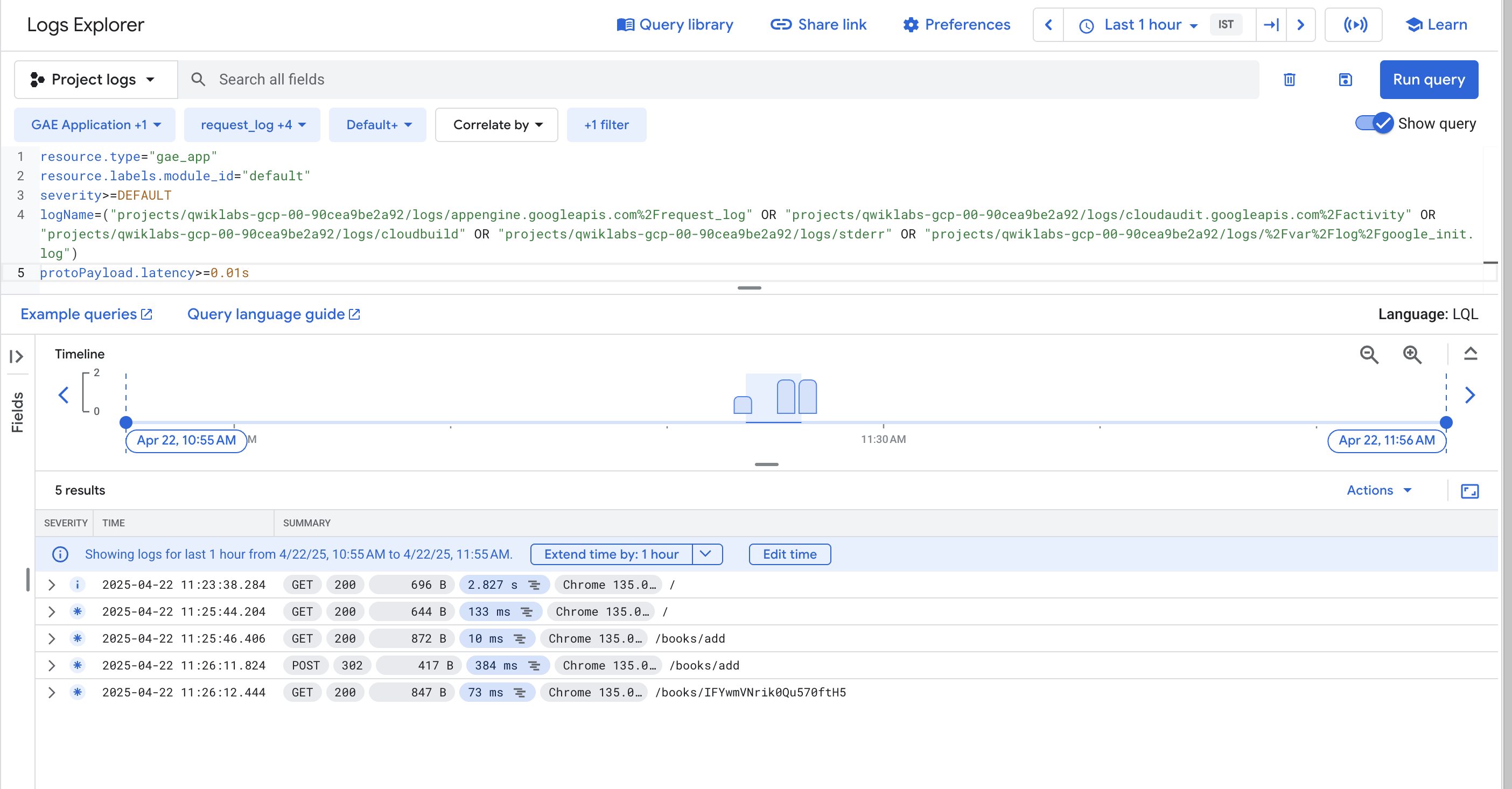
Task: Click Apr 22, 10:55 AM start time label
Action: [x=186, y=441]
